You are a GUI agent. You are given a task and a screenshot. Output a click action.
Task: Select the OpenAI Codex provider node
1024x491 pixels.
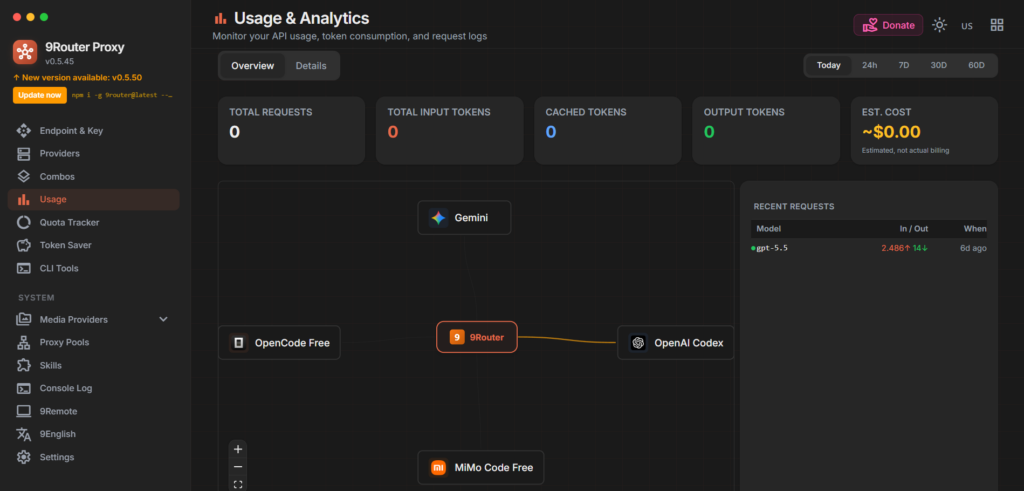tap(676, 343)
